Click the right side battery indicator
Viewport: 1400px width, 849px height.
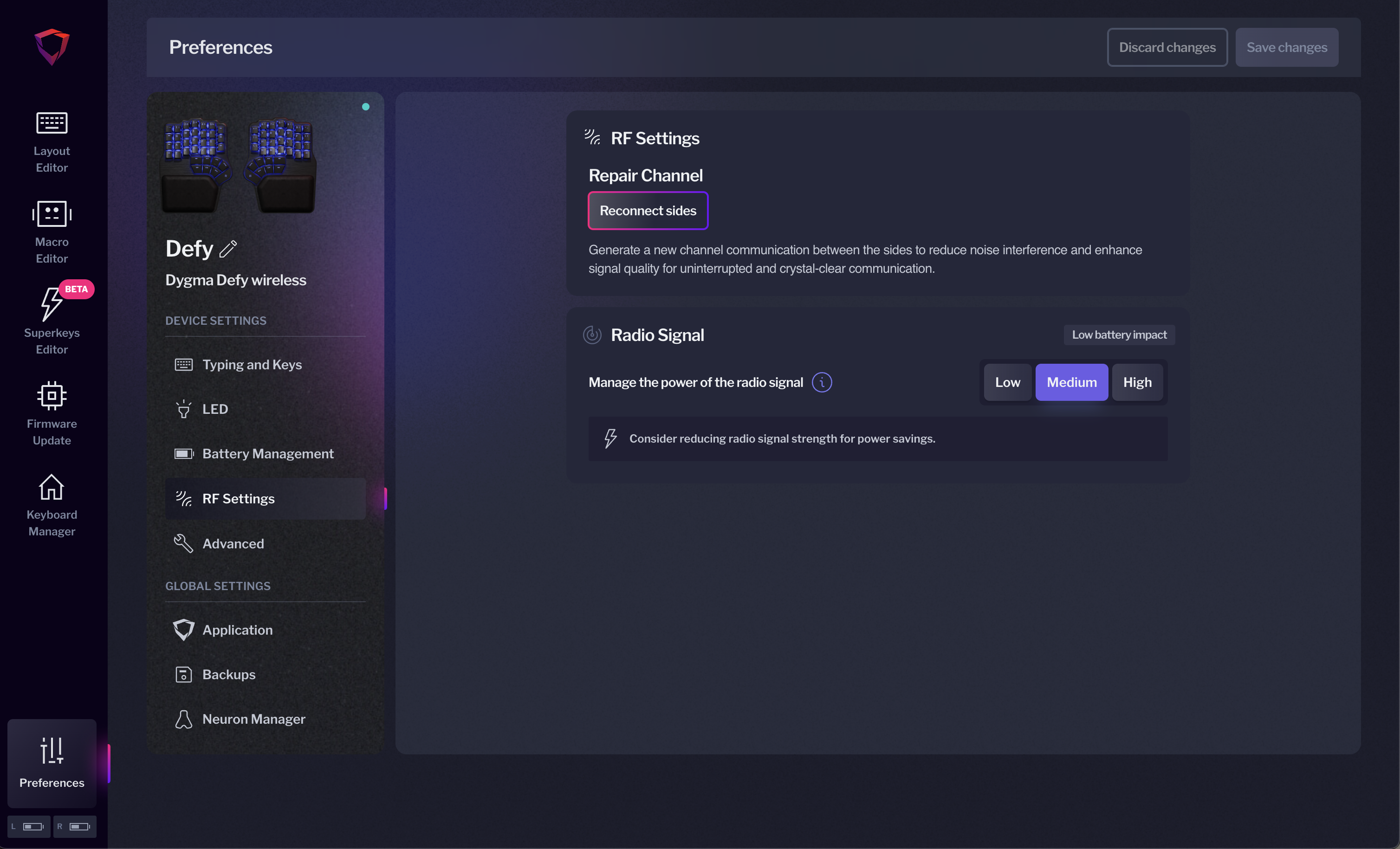[75, 826]
